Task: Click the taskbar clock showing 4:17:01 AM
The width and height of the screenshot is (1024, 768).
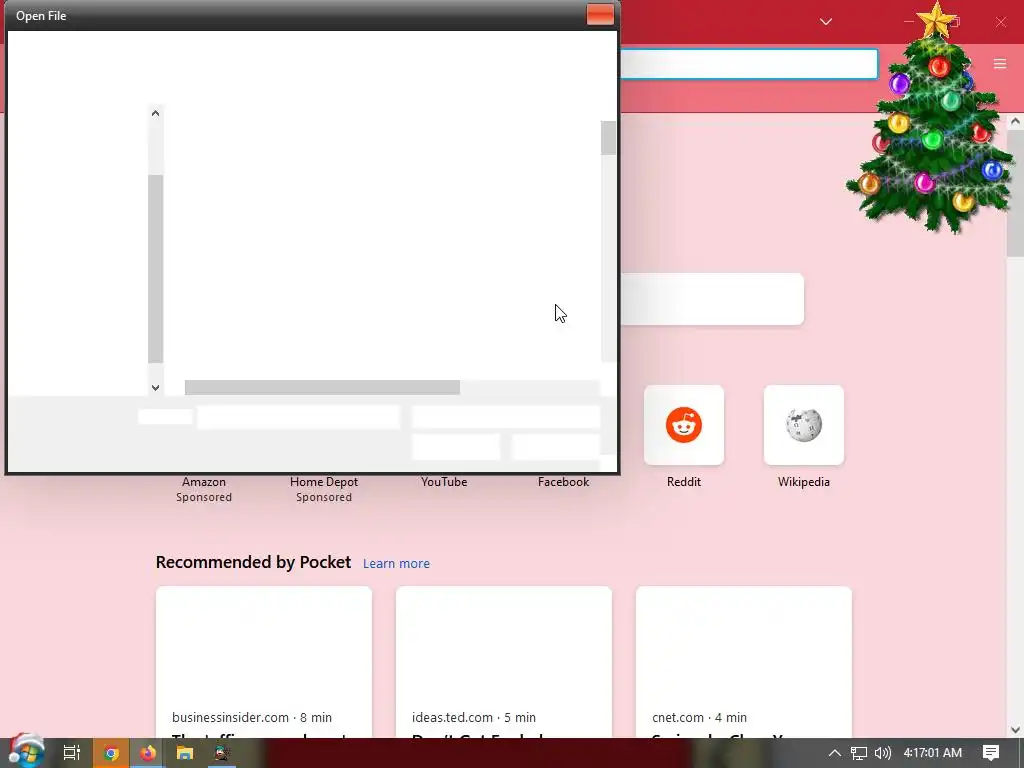Action: pos(933,753)
